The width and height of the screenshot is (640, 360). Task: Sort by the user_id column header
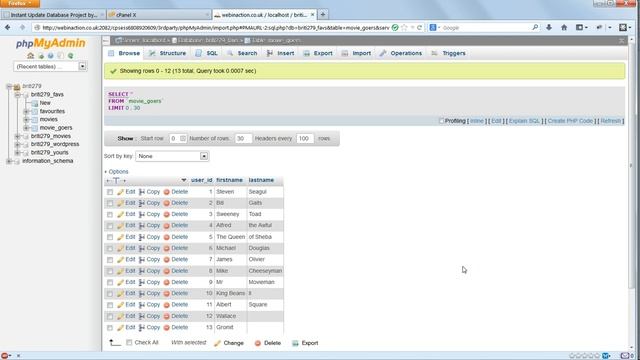(202, 180)
